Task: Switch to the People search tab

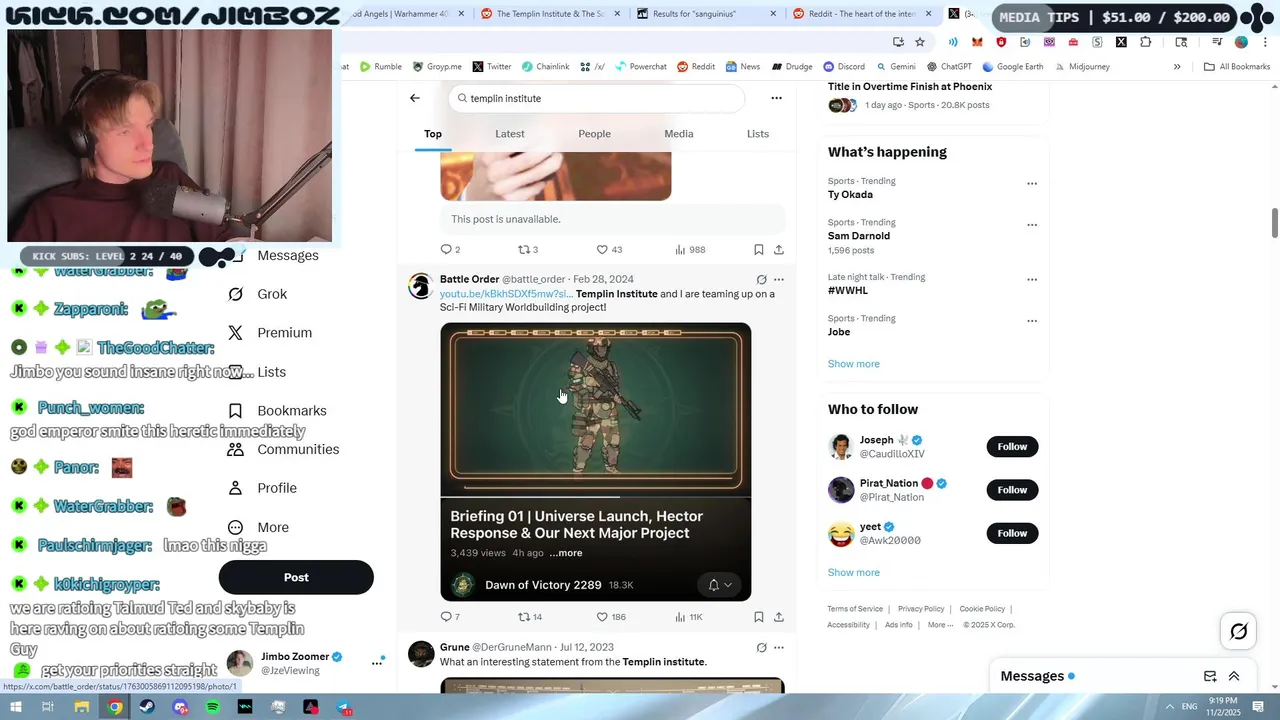Action: point(594,134)
